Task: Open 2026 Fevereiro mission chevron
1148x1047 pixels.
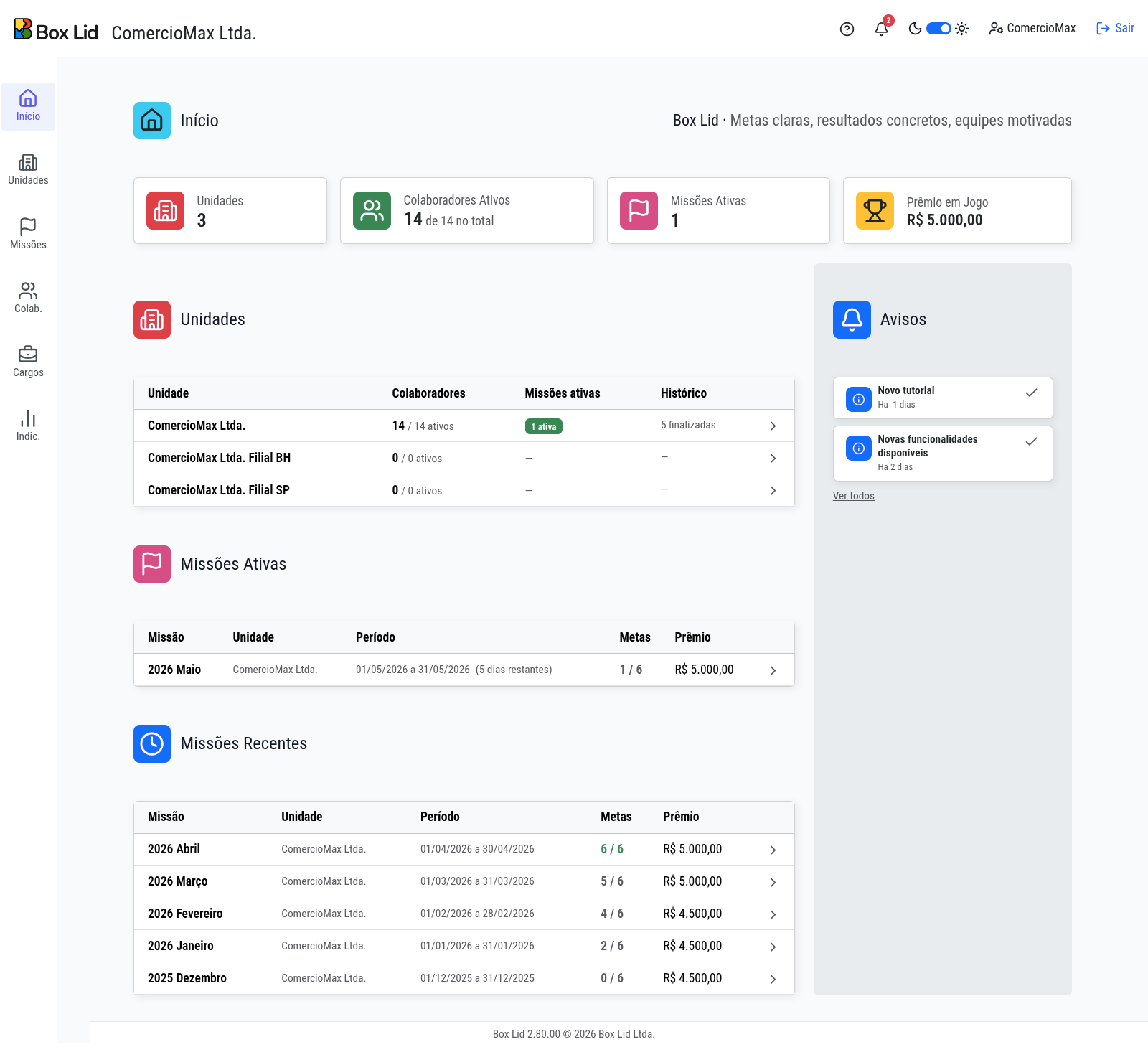Action: coord(773,914)
